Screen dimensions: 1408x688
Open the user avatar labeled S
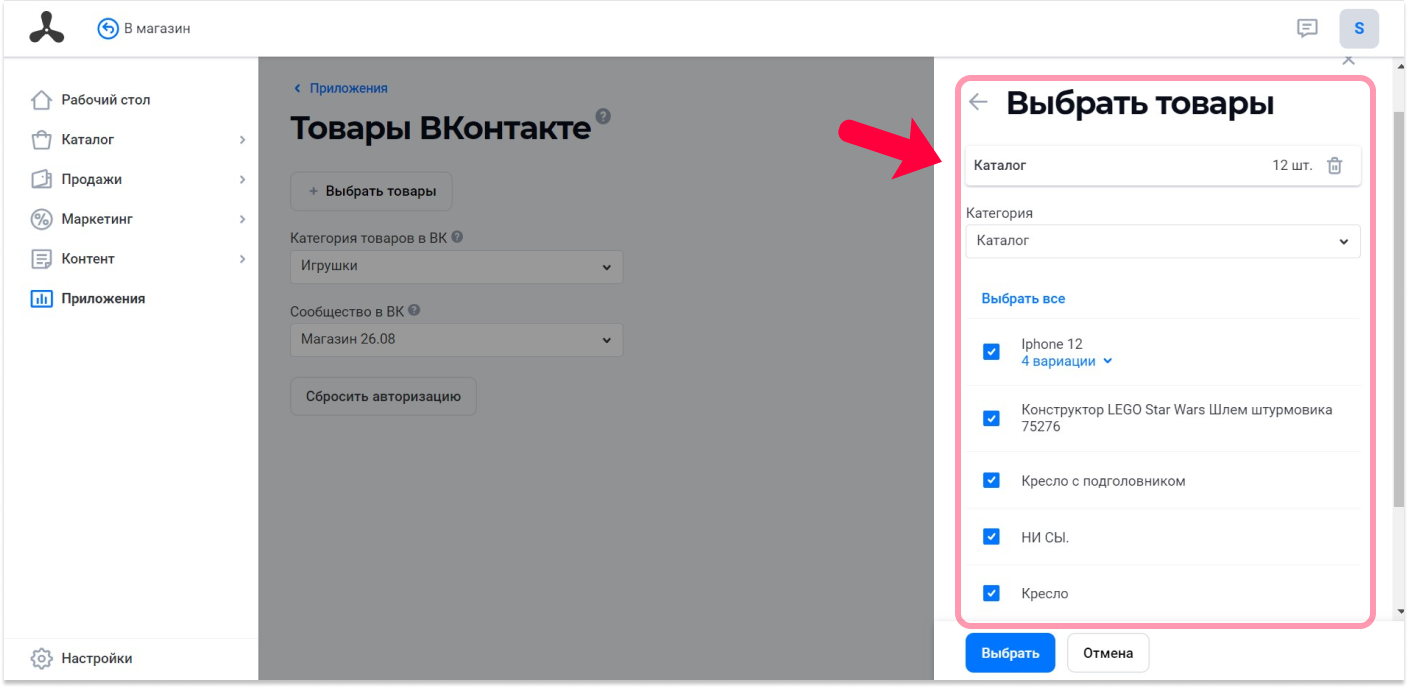click(x=1359, y=28)
